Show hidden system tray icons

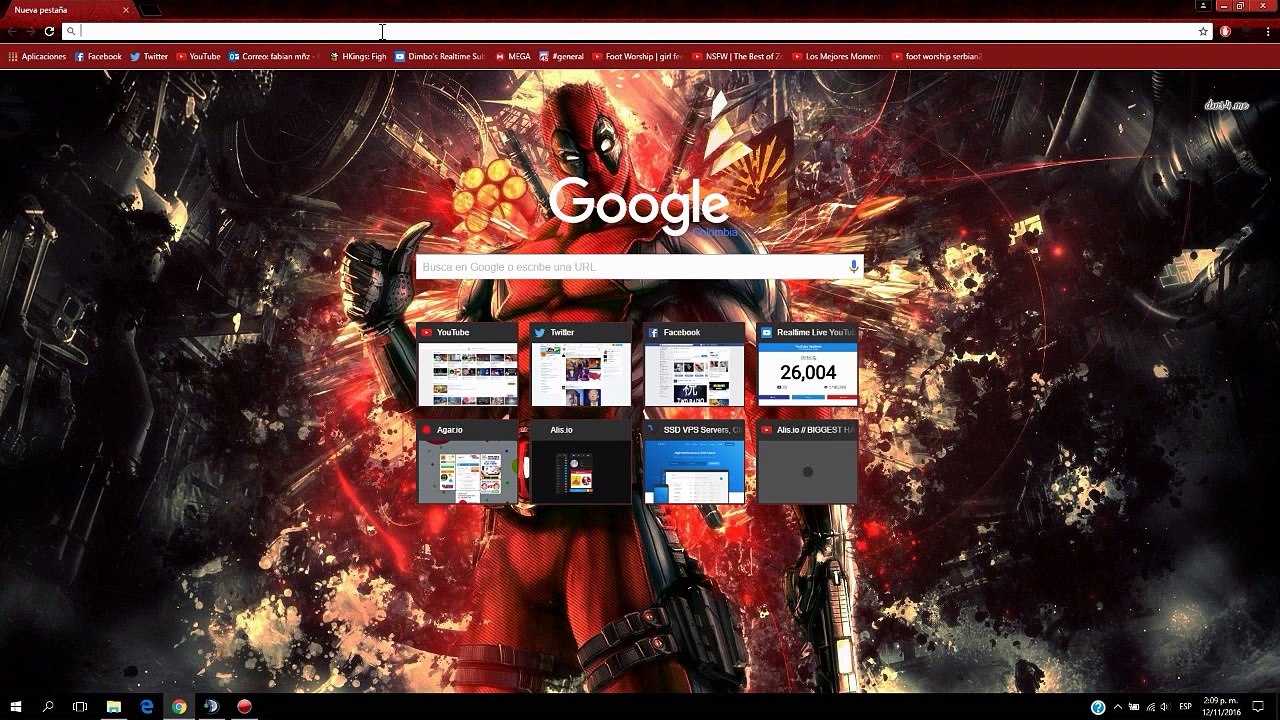(1118, 707)
